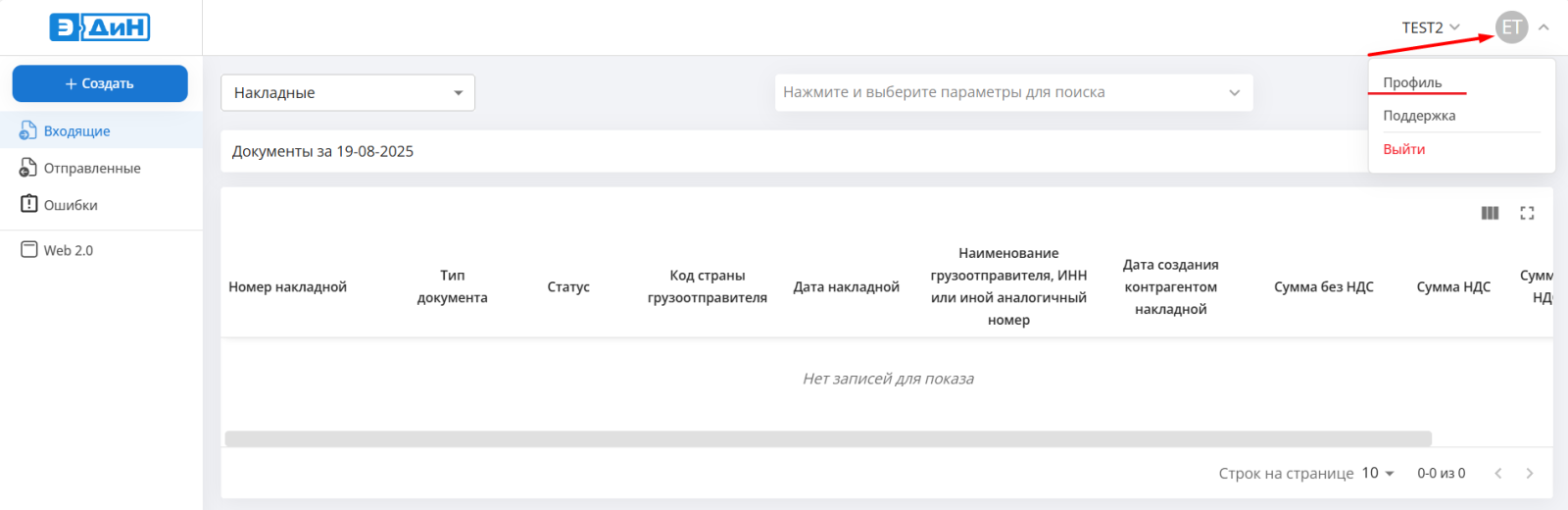This screenshot has height=510, width=1568.
Task: Click Наименование грузоотправителя column header
Action: click(1008, 286)
